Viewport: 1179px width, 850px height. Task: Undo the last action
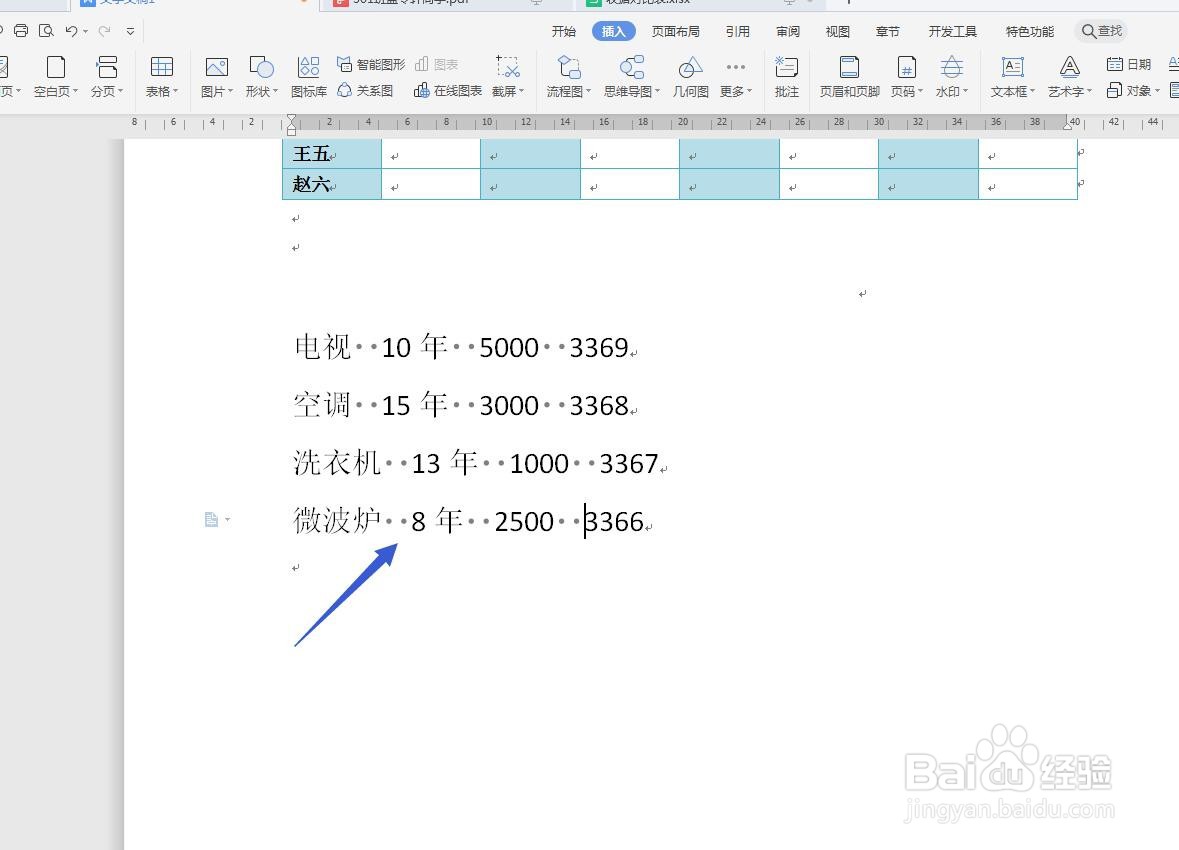(x=71, y=31)
